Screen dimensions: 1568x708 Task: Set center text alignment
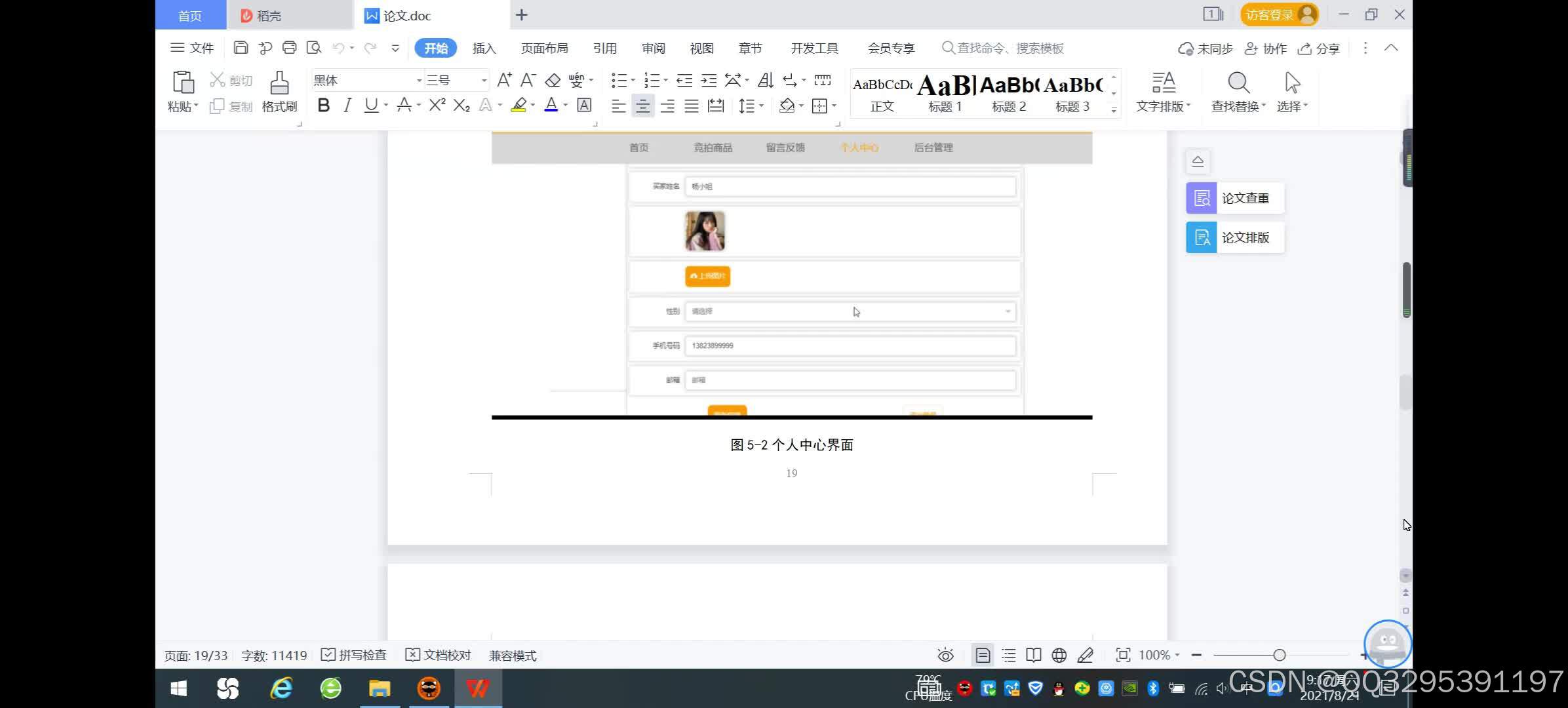[643, 106]
